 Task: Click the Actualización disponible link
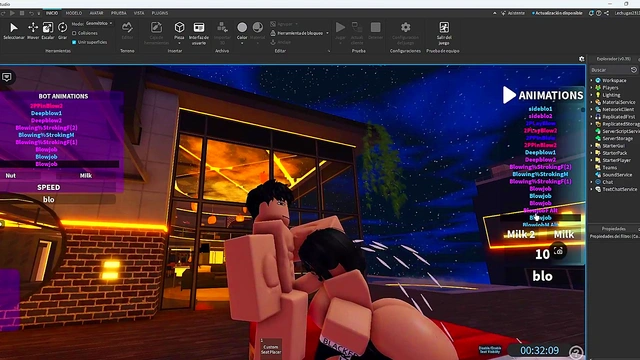(557, 13)
